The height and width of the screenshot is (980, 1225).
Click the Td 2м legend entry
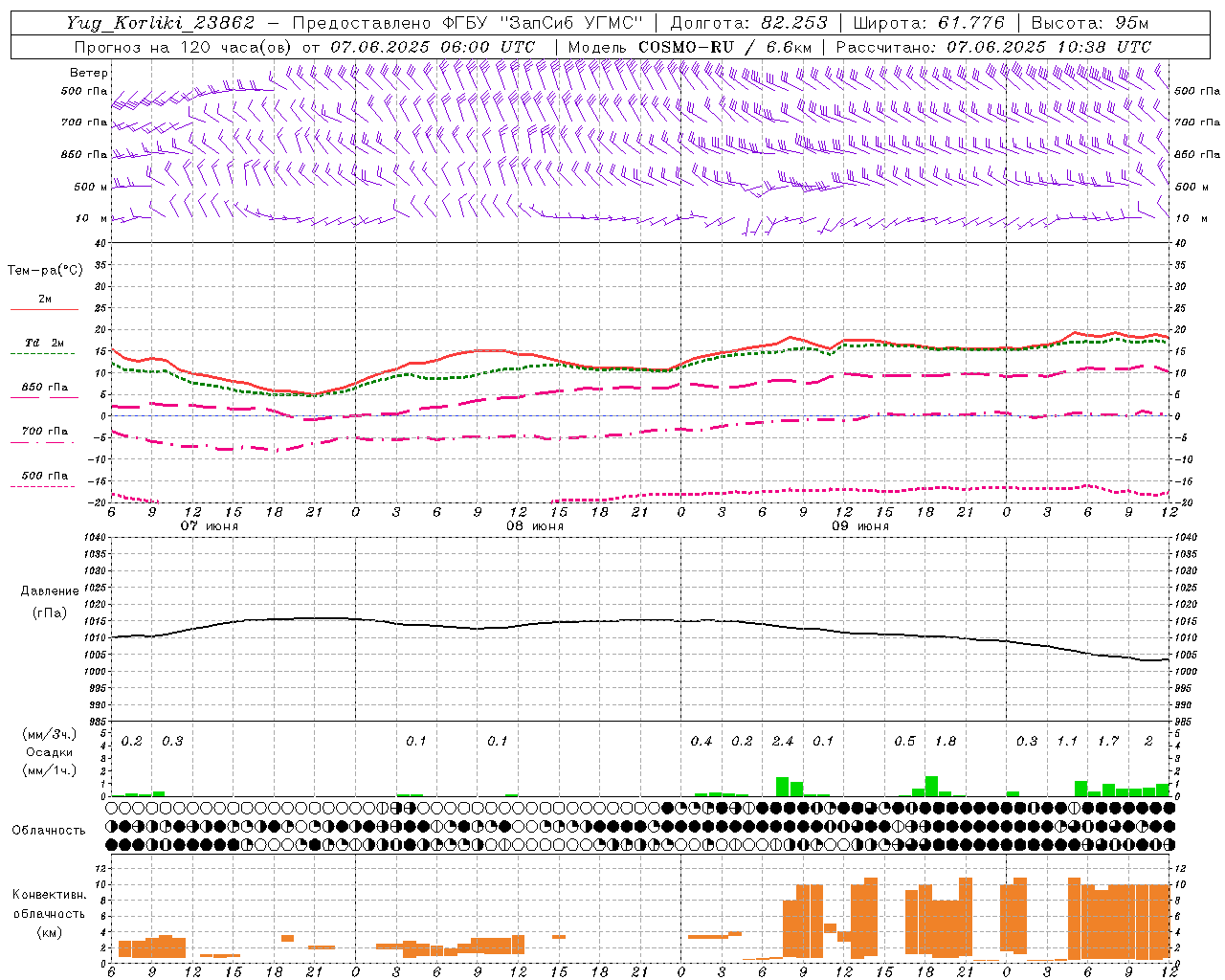pos(44,343)
